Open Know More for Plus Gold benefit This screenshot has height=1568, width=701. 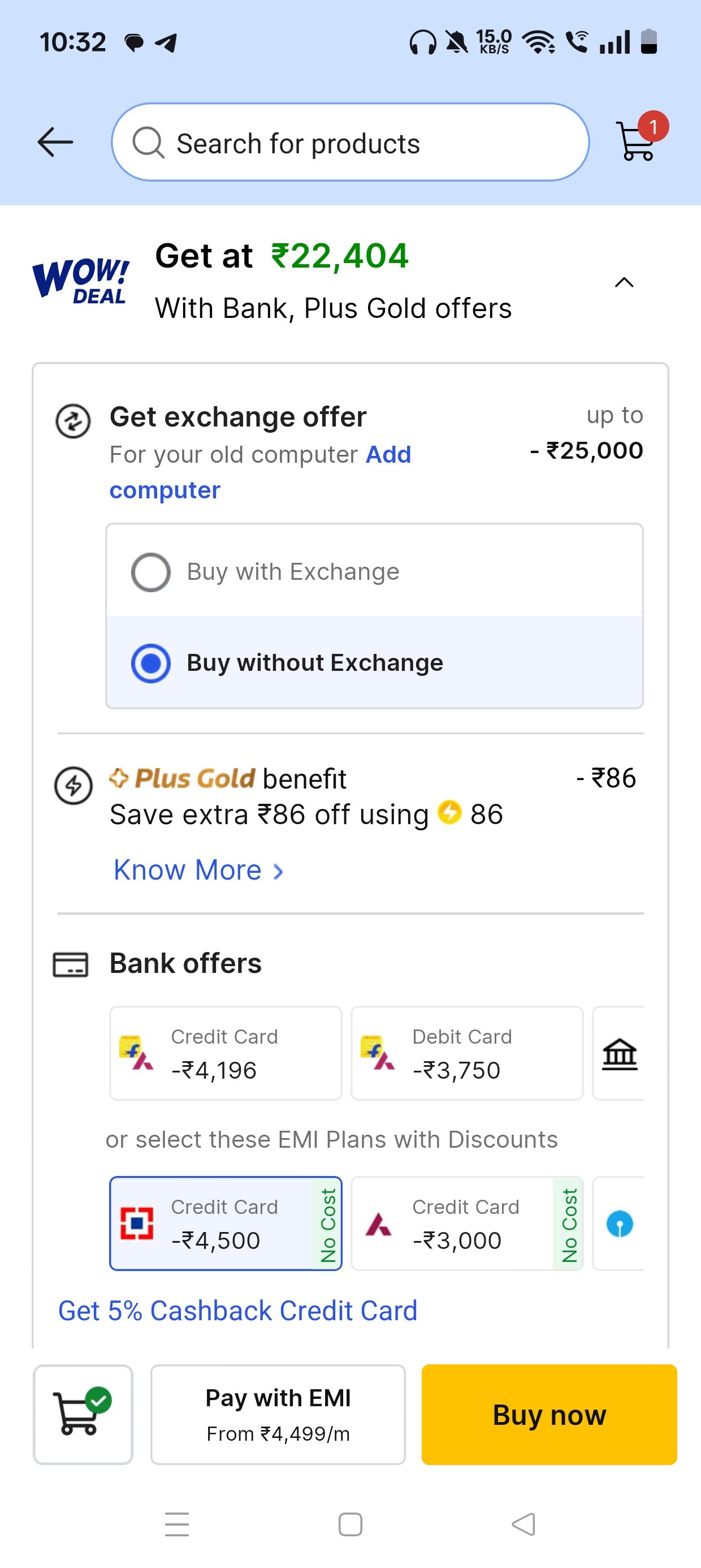pyautogui.click(x=198, y=870)
